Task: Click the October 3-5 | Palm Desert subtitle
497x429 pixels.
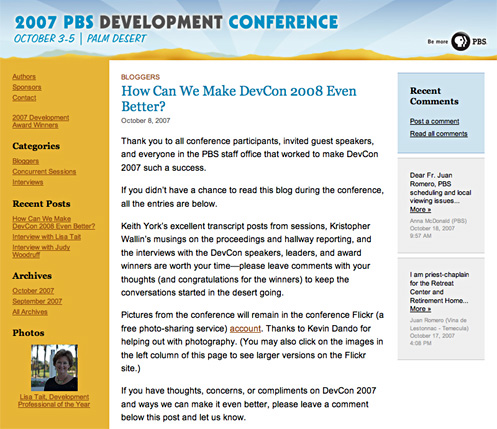Action: coord(80,39)
